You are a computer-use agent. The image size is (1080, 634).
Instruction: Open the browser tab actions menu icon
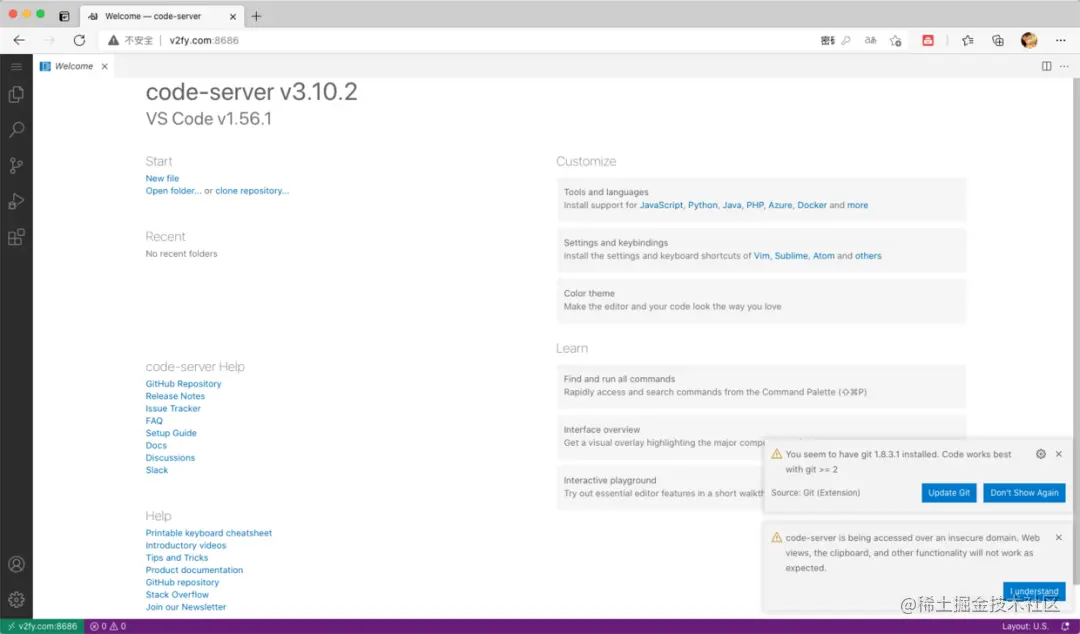tap(64, 16)
